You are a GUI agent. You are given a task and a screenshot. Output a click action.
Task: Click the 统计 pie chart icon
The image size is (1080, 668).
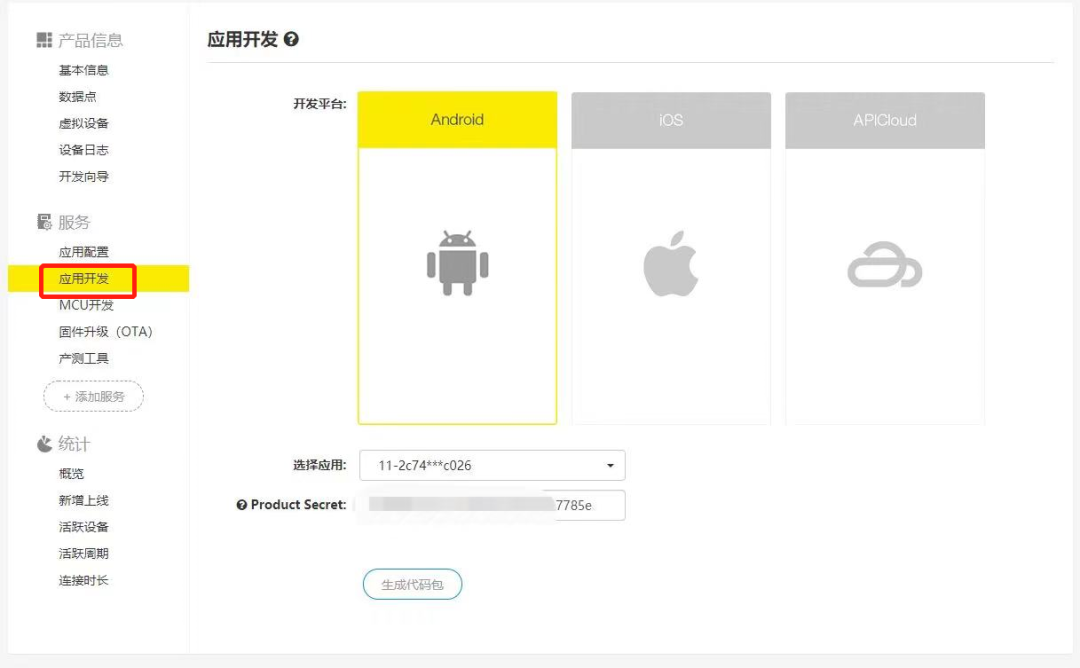[x=44, y=444]
